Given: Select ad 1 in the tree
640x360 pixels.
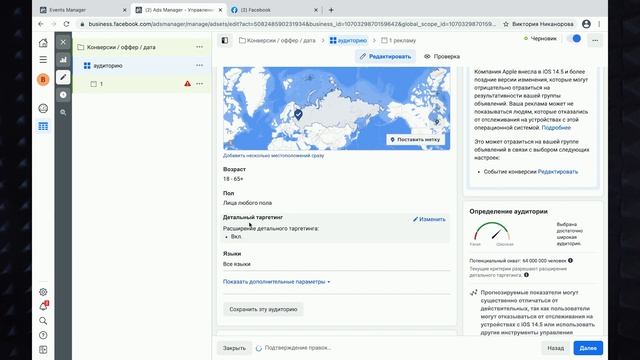Looking at the screenshot, I should (101, 84).
